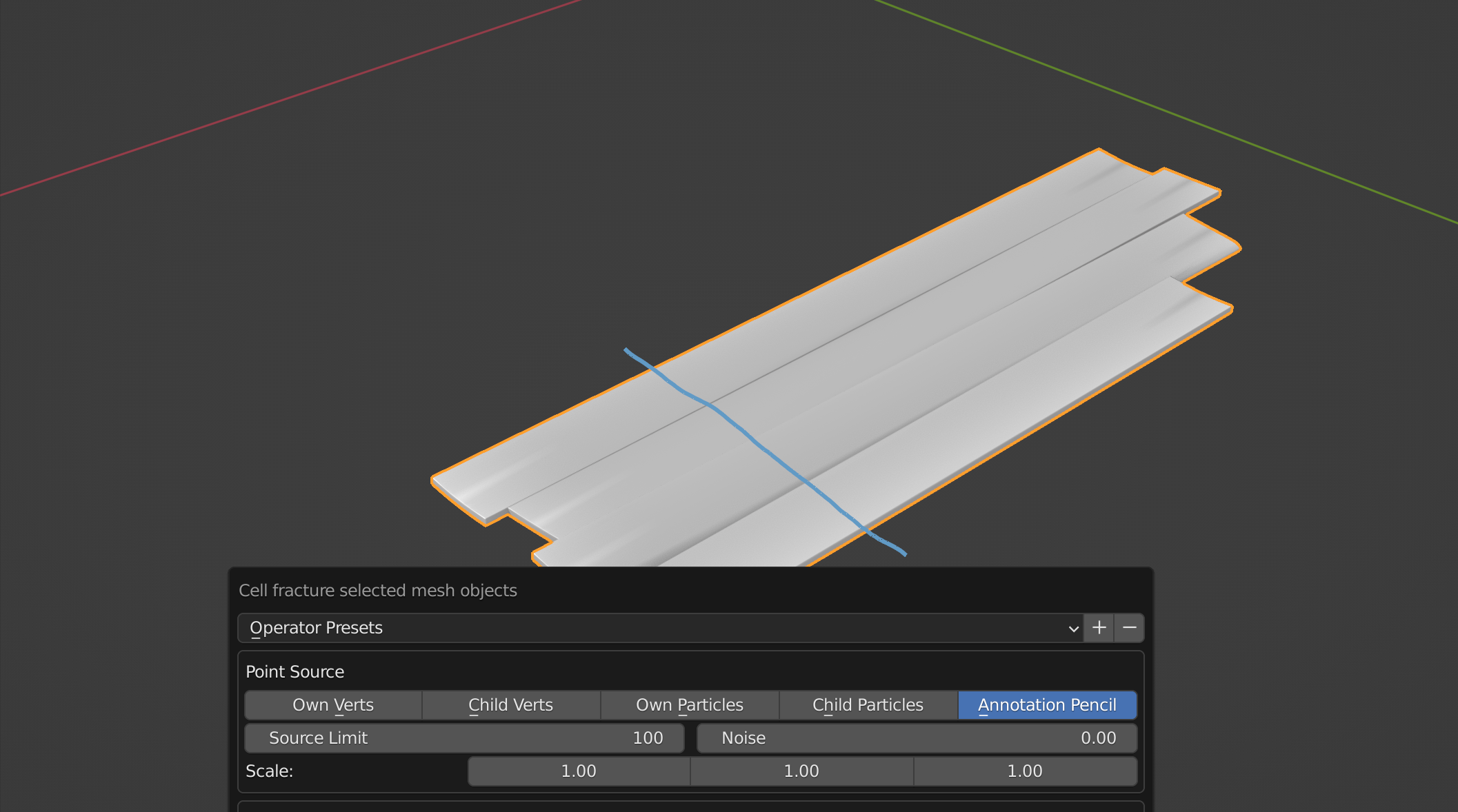Select Own Particles point source
This screenshot has width=1458, height=812.
(690, 705)
